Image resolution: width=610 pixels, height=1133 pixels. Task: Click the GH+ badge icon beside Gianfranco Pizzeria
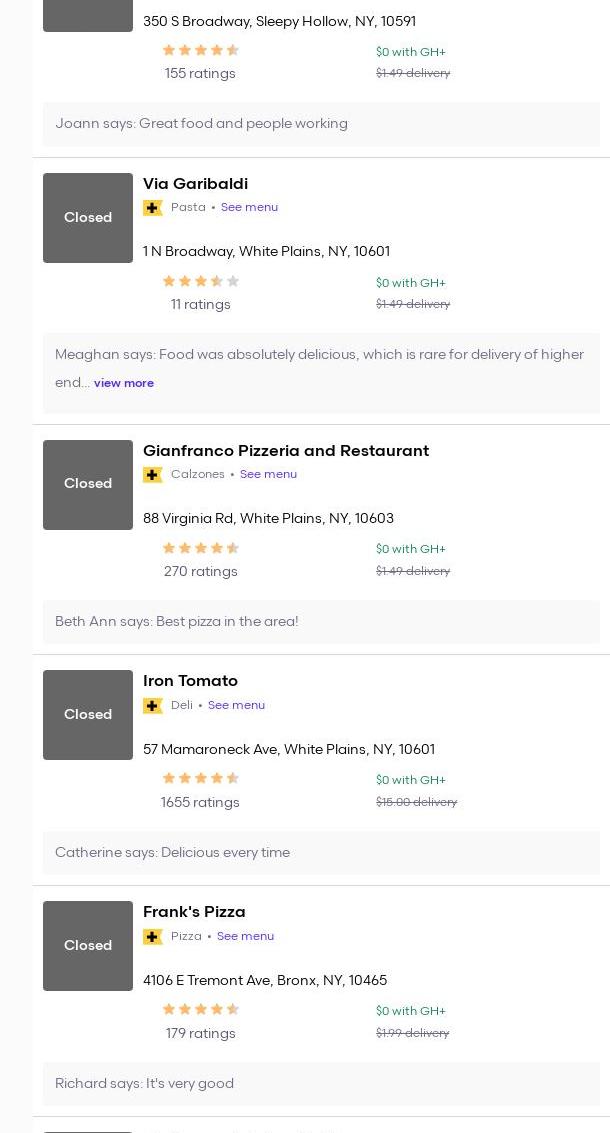(x=153, y=475)
